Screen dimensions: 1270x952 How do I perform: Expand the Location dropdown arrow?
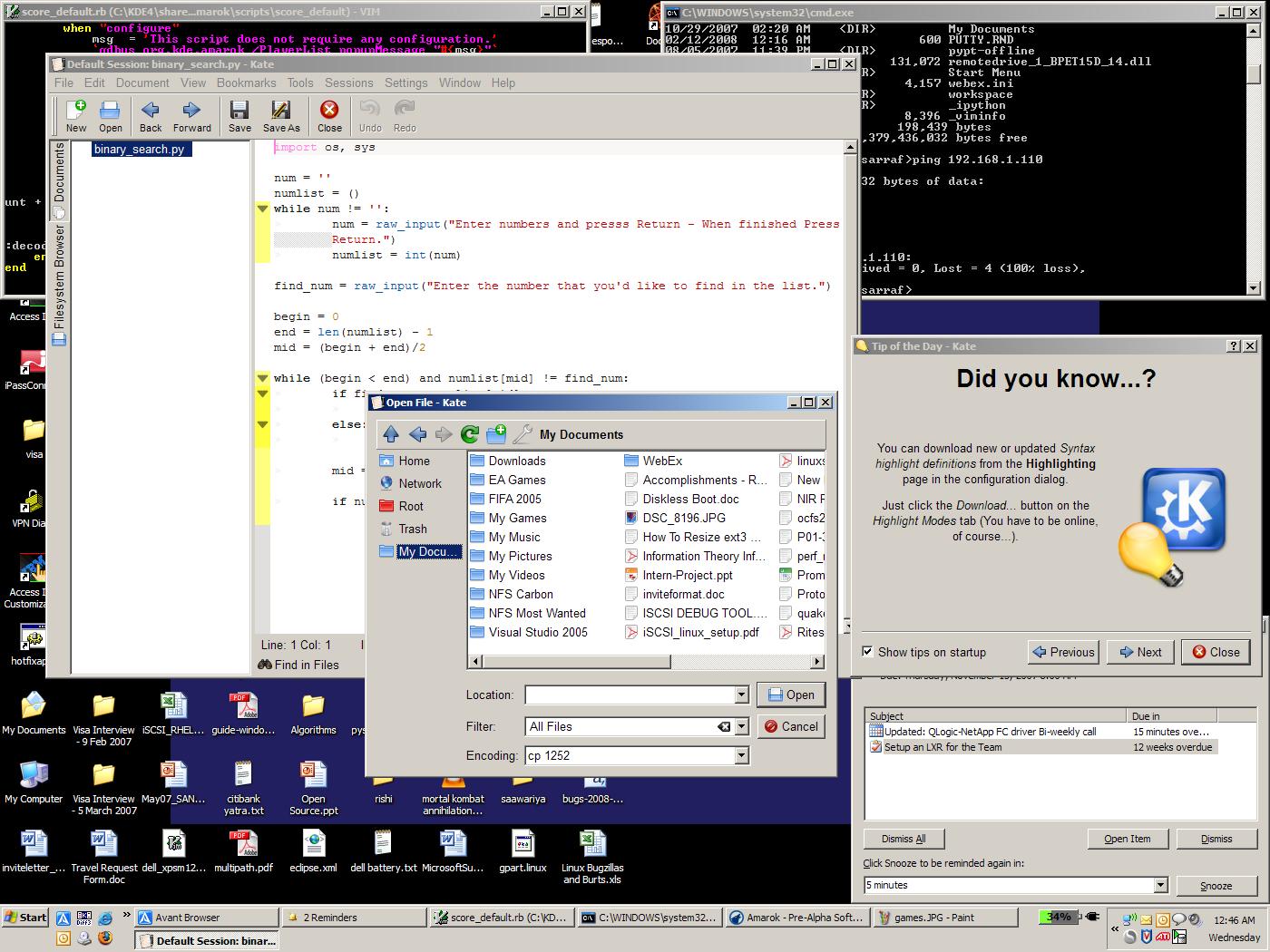pyautogui.click(x=741, y=695)
